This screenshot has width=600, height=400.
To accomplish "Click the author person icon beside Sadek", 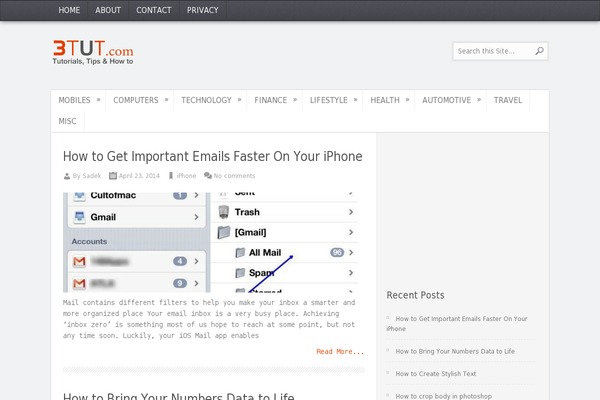I will pyautogui.click(x=67, y=176).
